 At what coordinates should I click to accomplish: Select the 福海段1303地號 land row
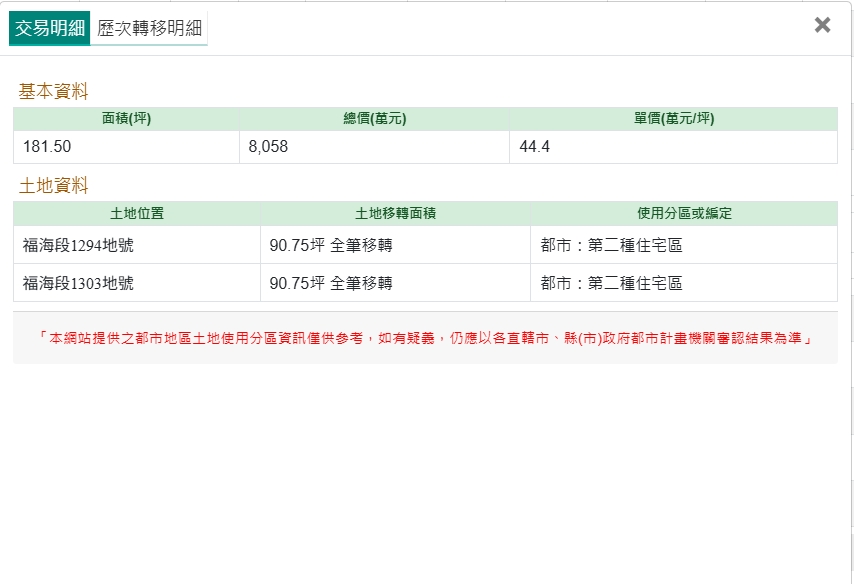pos(78,283)
